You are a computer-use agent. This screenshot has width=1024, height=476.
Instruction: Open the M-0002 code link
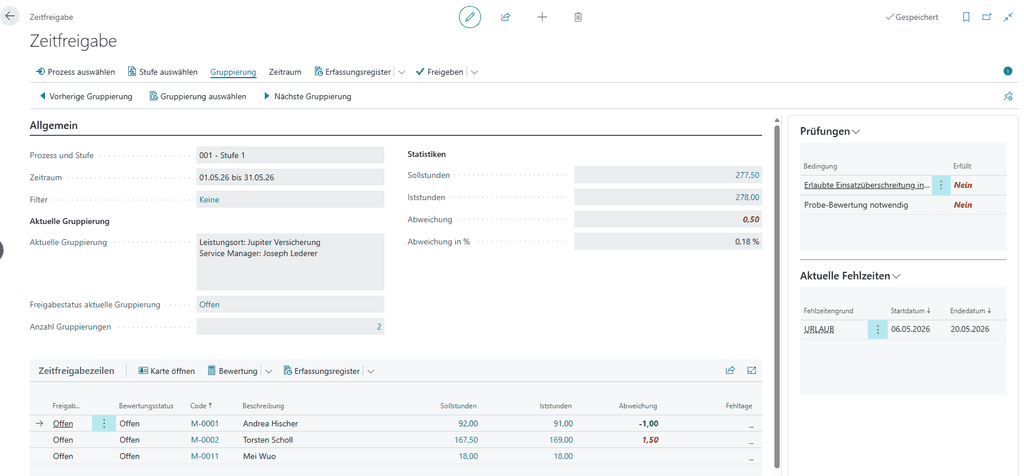tap(205, 440)
